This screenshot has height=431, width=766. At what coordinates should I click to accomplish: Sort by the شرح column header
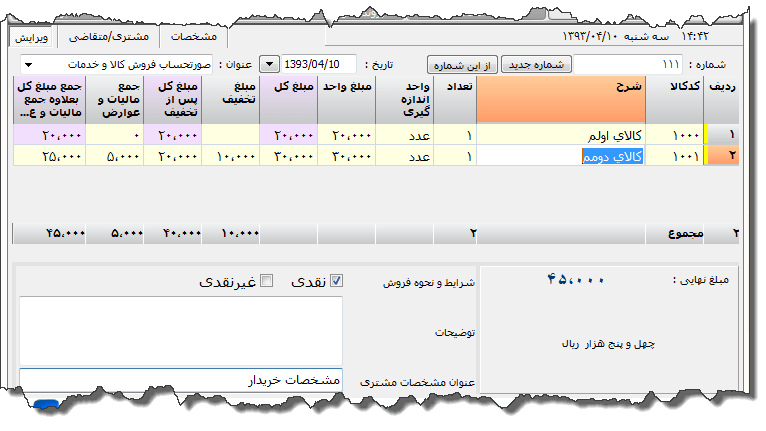574,100
